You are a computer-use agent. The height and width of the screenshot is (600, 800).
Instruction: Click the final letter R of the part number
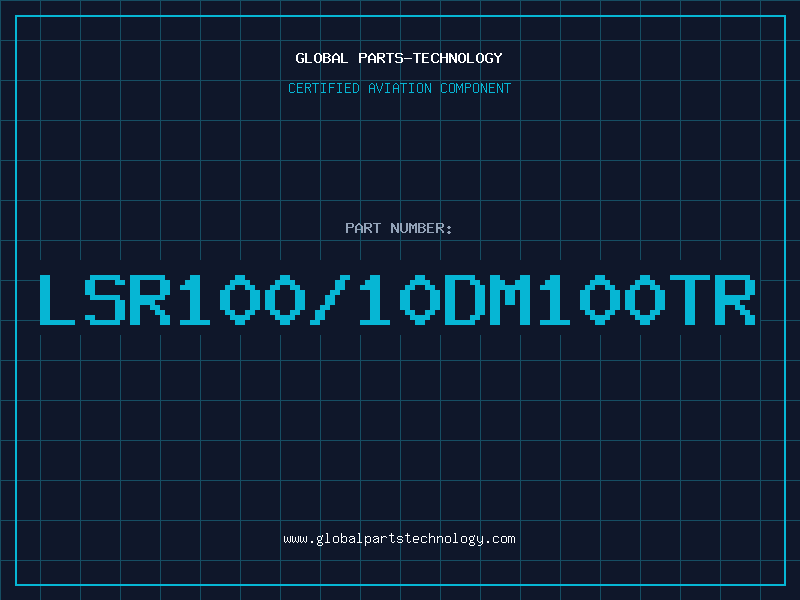pos(735,299)
